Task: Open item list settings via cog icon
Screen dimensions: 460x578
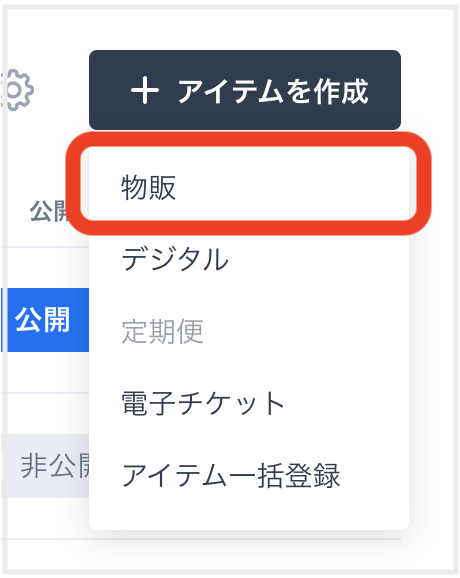Action: (18, 90)
